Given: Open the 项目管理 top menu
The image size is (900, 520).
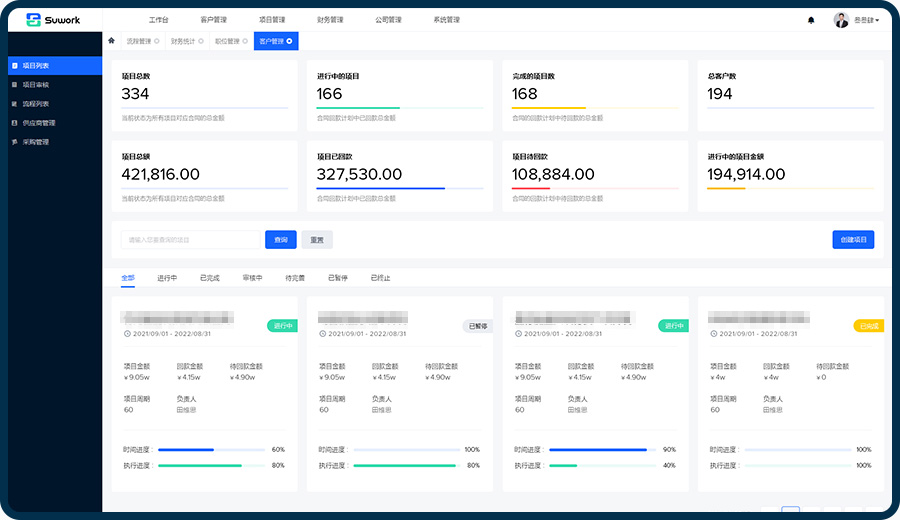Looking at the screenshot, I should click(272, 19).
